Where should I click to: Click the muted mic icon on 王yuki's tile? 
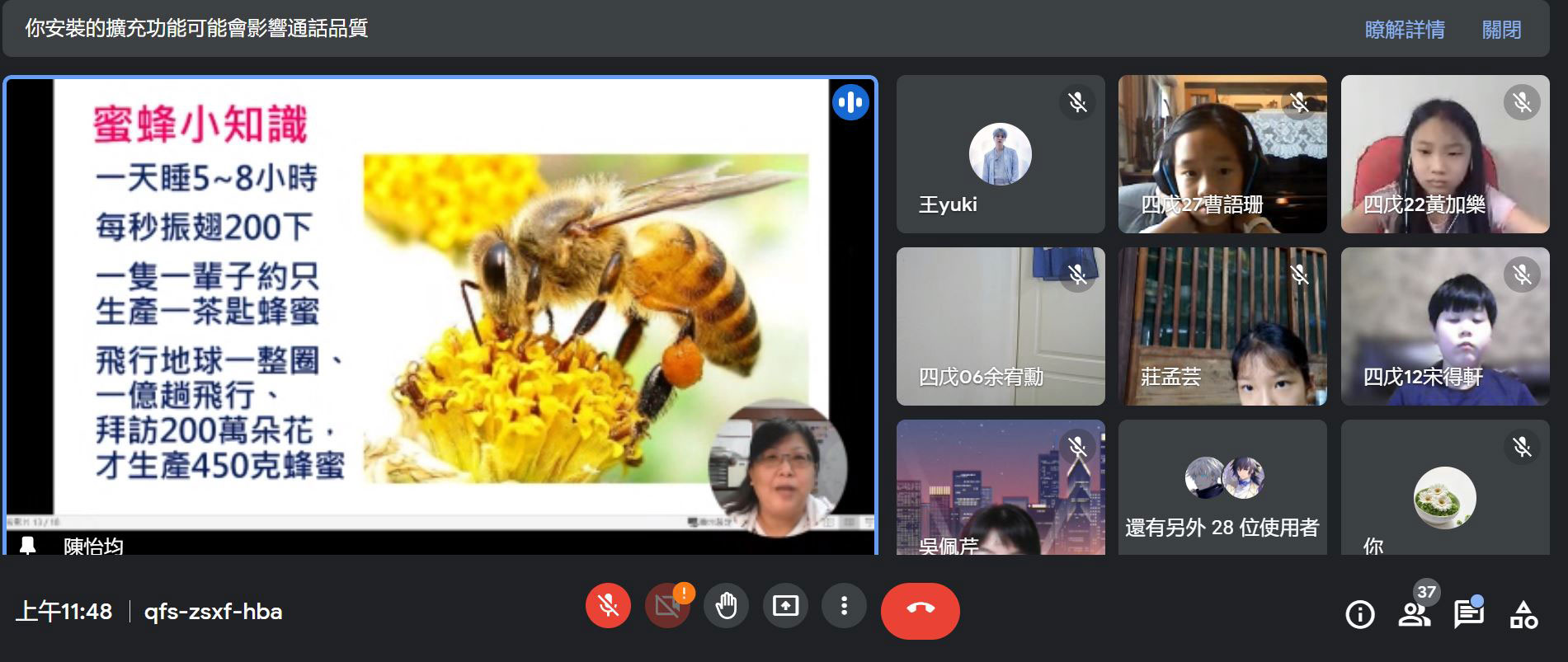click(x=1077, y=102)
